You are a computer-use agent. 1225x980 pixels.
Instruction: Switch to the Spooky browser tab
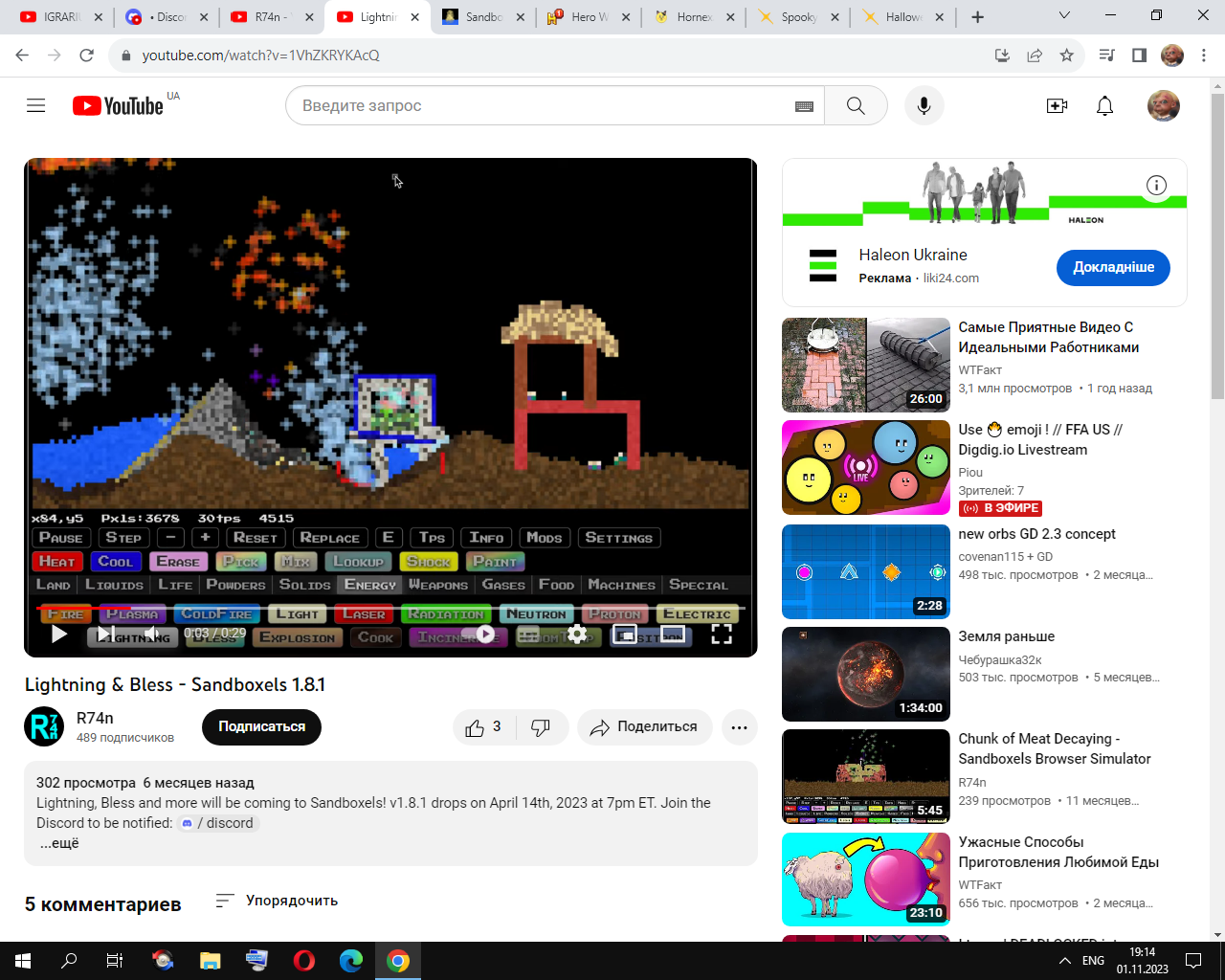point(799,17)
